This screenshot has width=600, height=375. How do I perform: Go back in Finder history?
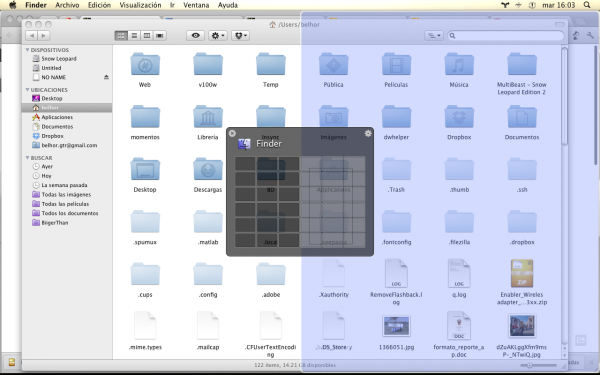click(32, 36)
